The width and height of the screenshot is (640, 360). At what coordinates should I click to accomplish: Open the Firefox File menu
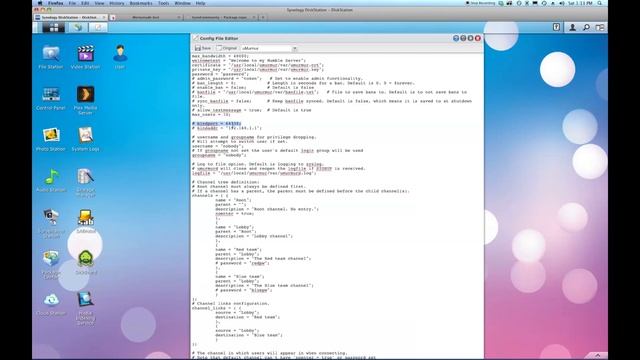(72, 3)
